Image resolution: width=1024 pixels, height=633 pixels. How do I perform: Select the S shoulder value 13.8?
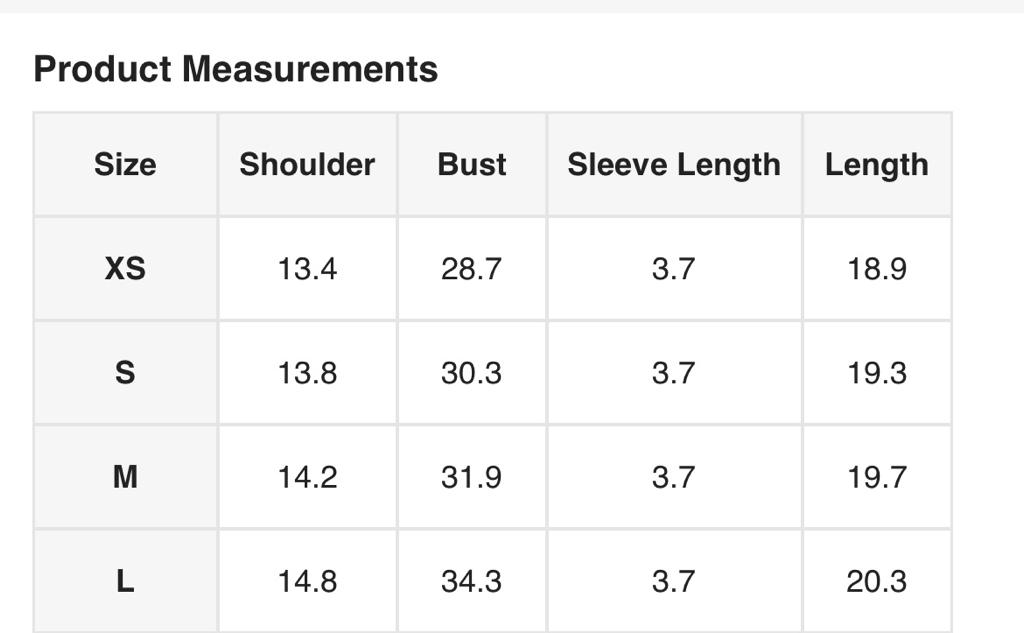point(307,373)
